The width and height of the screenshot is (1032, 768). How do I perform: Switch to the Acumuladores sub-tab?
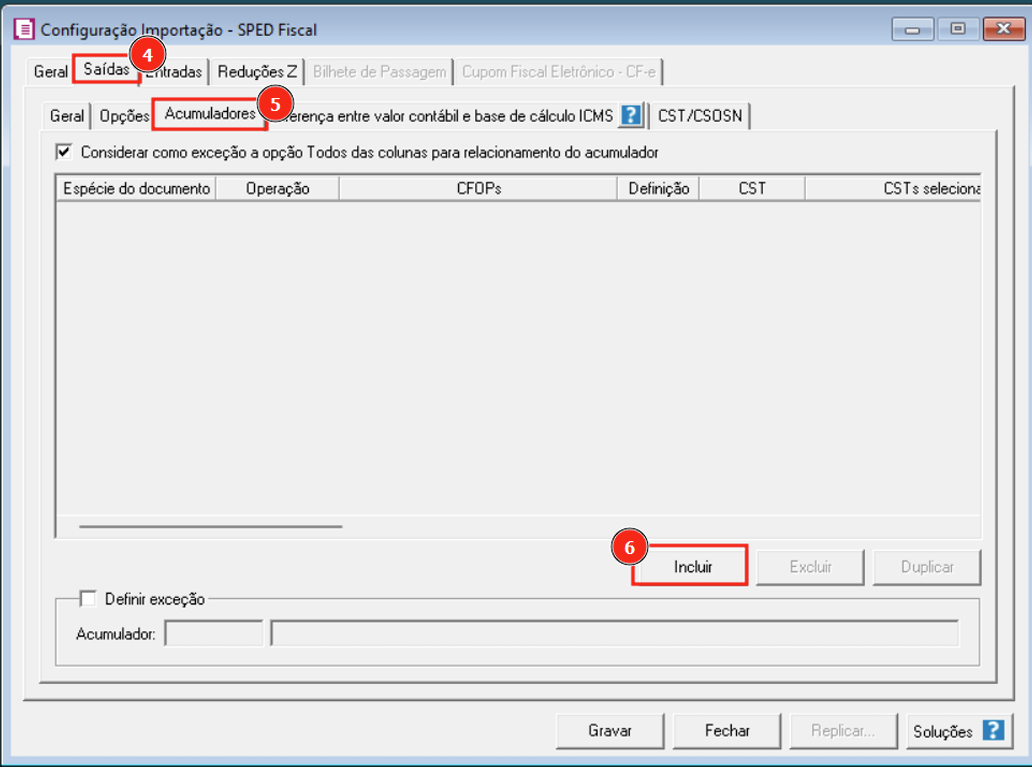click(209, 114)
